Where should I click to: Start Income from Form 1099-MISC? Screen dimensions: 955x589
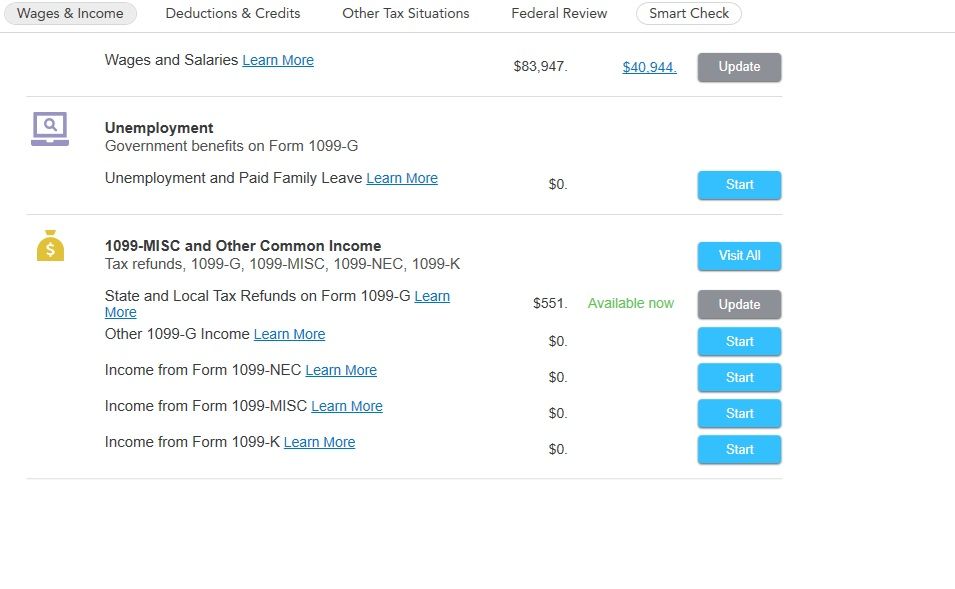coord(739,414)
